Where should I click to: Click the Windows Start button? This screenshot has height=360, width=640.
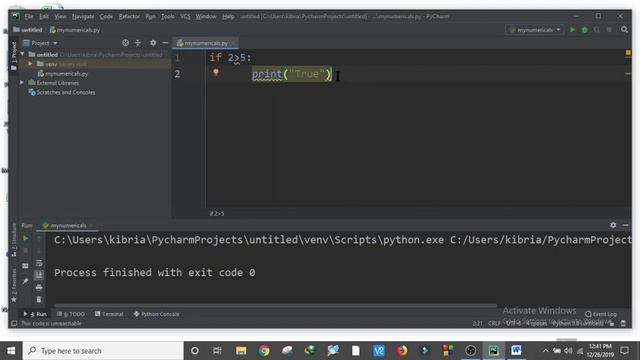coord(11,351)
